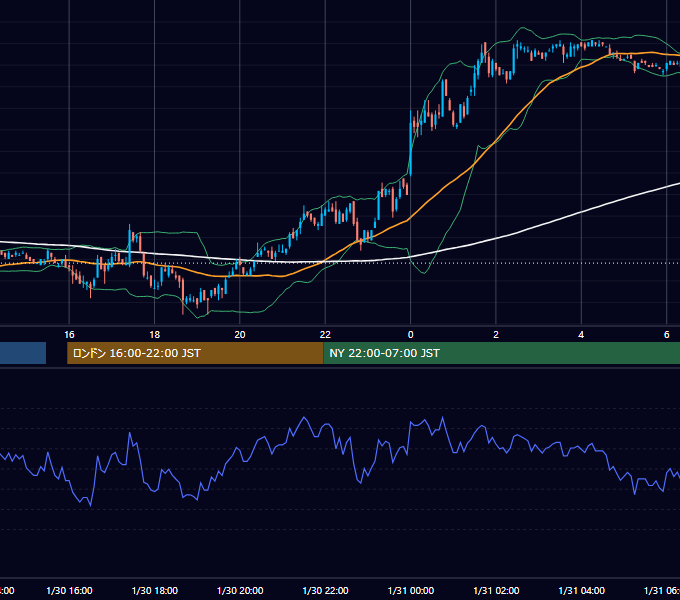Click the '1/30 16:00' date label
Screen dimensions: 680x600
(x=69, y=591)
